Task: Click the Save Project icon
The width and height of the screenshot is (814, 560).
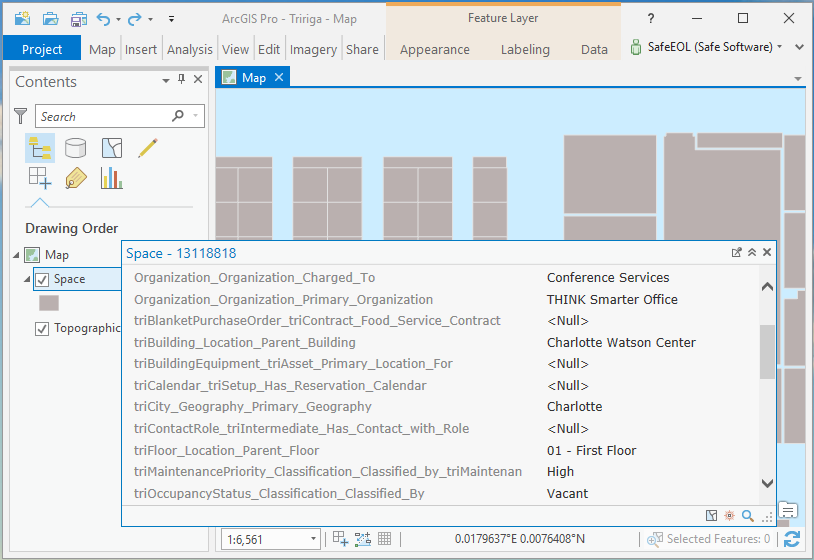Action: (x=79, y=19)
